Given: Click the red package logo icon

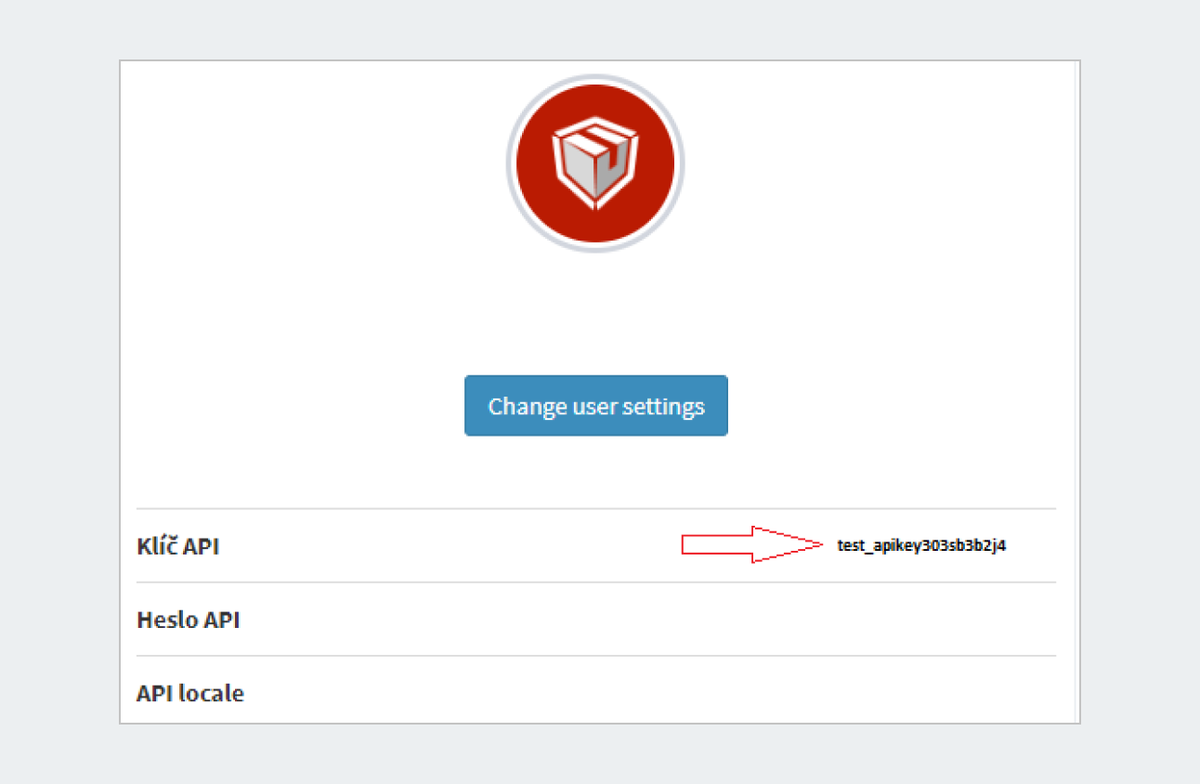Looking at the screenshot, I should [x=595, y=163].
